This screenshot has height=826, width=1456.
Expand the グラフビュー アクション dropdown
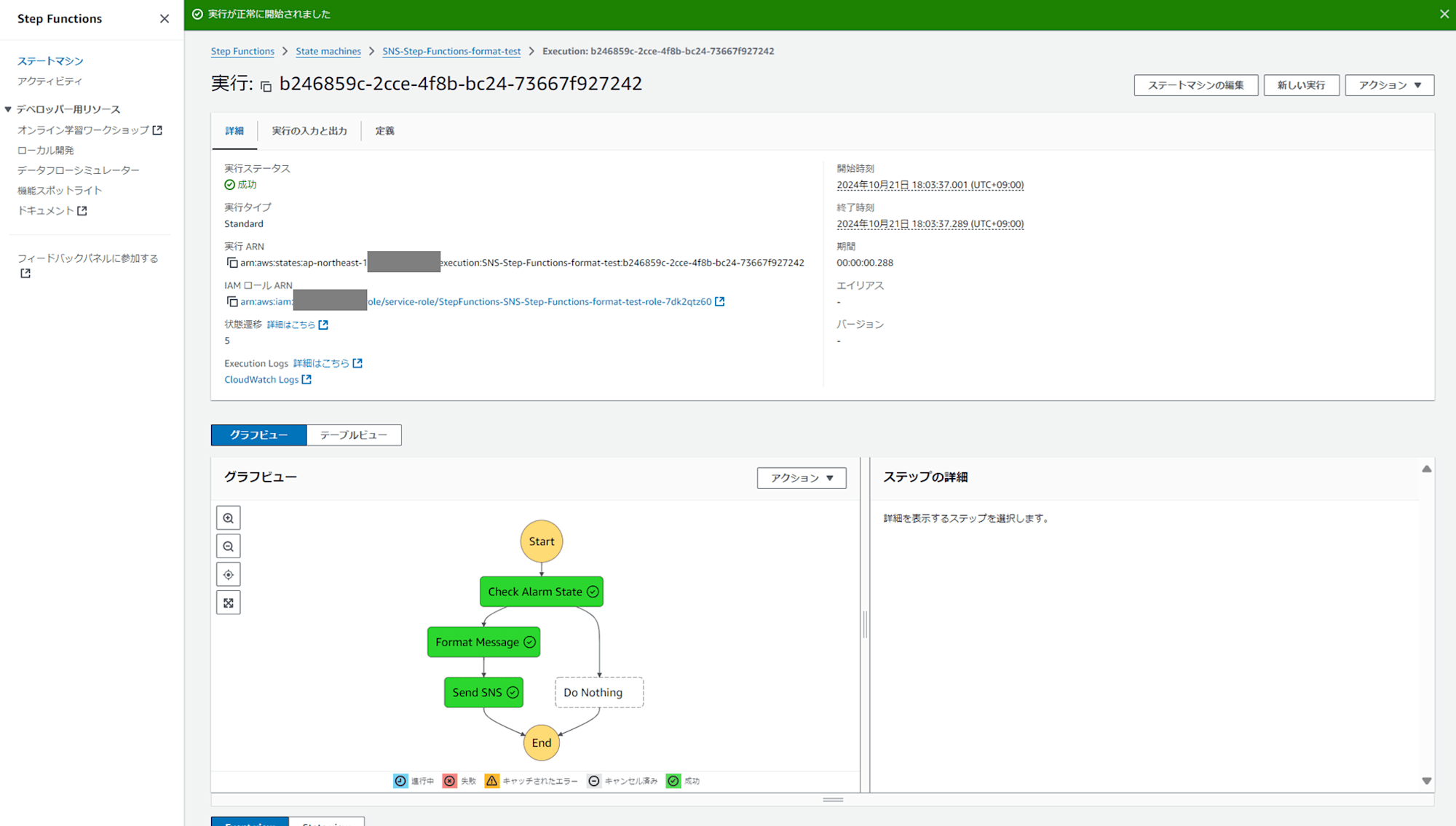pos(801,477)
